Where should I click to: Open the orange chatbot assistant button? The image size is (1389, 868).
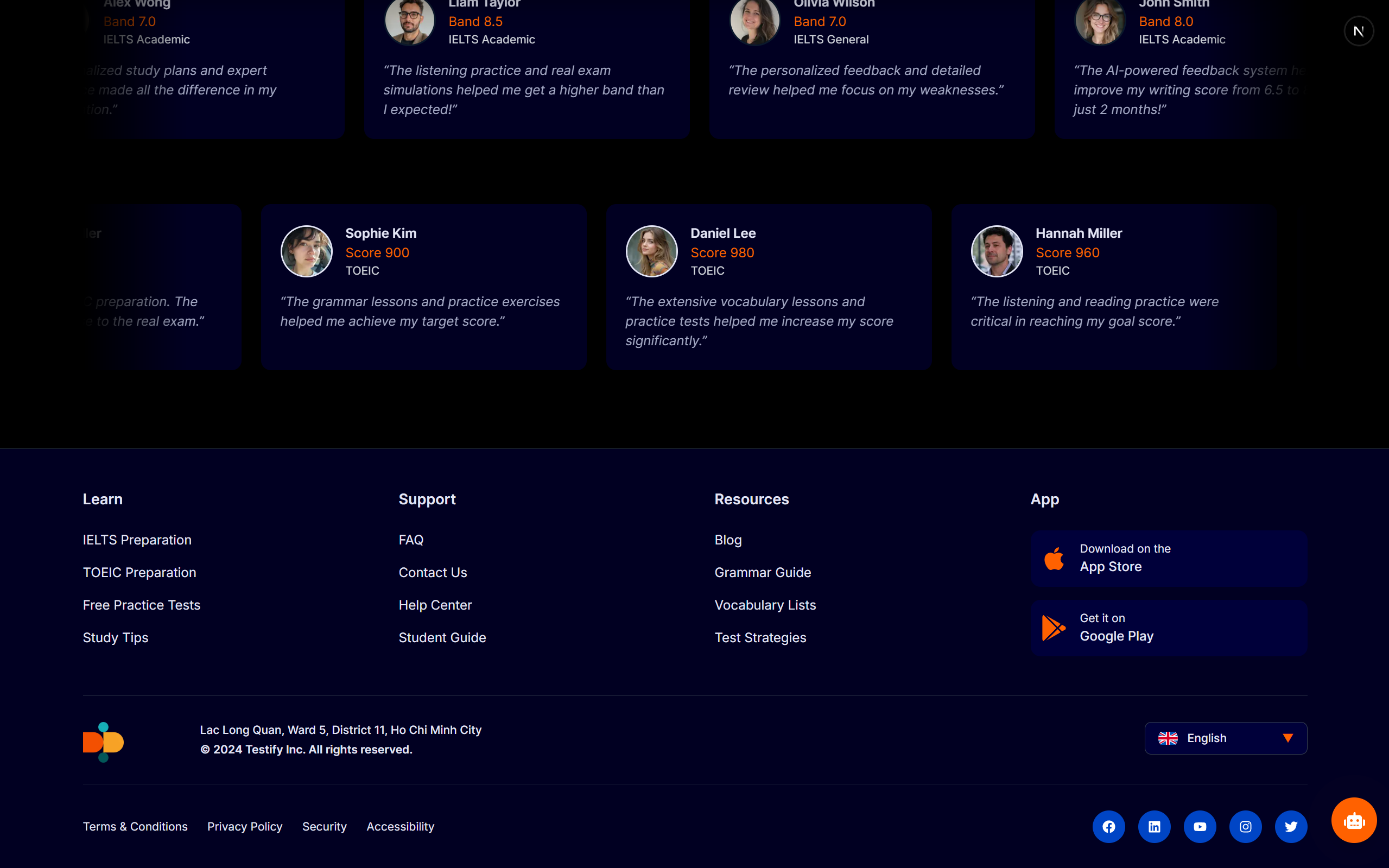pos(1353,820)
